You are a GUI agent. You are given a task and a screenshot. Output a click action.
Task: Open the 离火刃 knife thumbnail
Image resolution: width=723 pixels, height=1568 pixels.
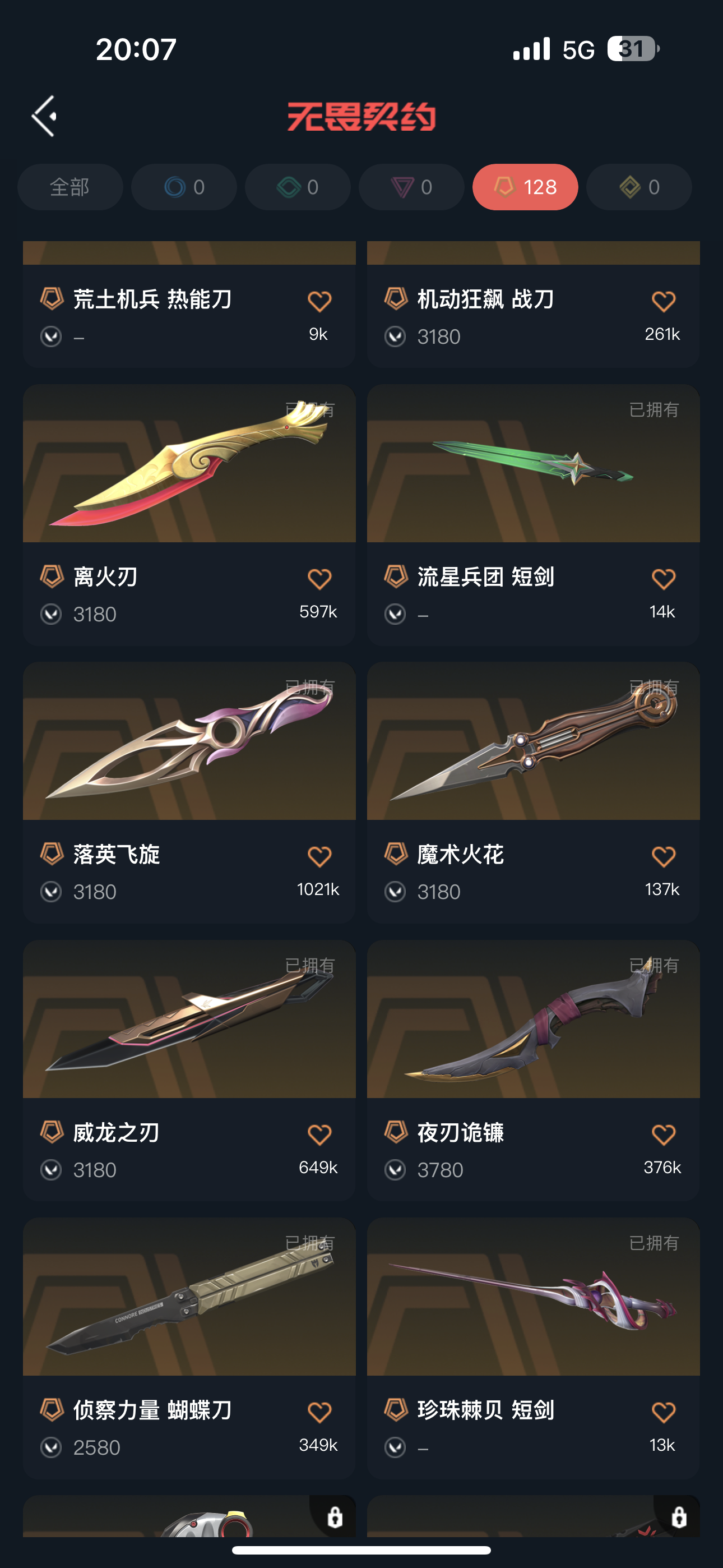(189, 463)
